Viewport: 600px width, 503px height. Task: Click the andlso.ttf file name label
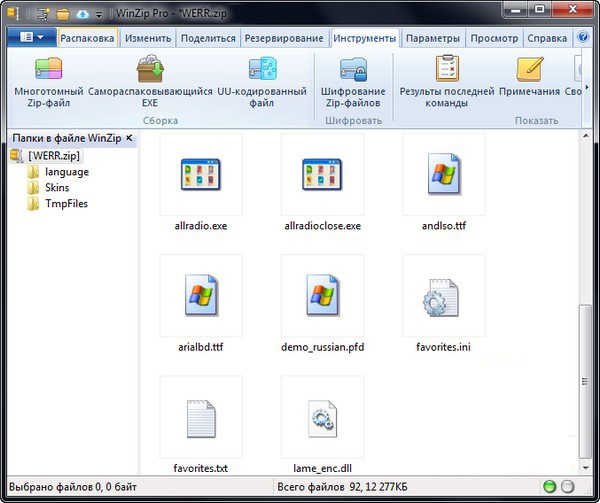coord(444,226)
